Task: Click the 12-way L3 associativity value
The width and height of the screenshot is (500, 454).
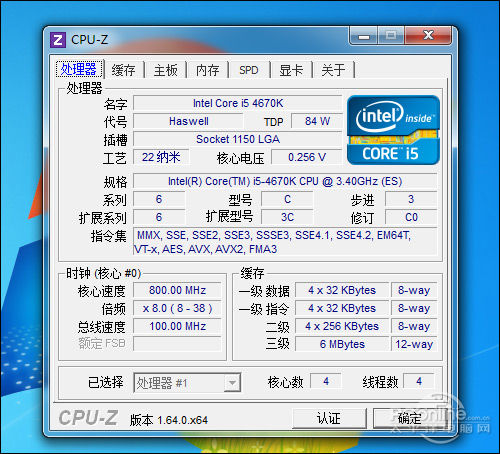Action: click(414, 344)
